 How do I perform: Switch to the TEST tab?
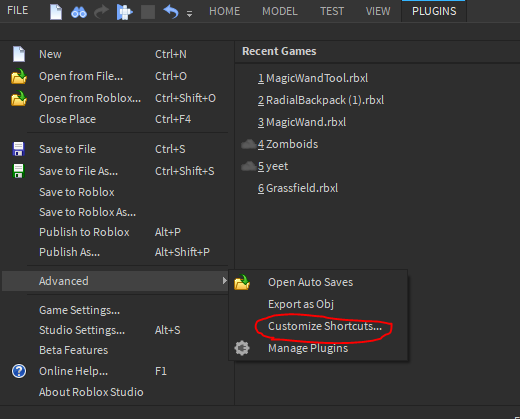tap(332, 11)
